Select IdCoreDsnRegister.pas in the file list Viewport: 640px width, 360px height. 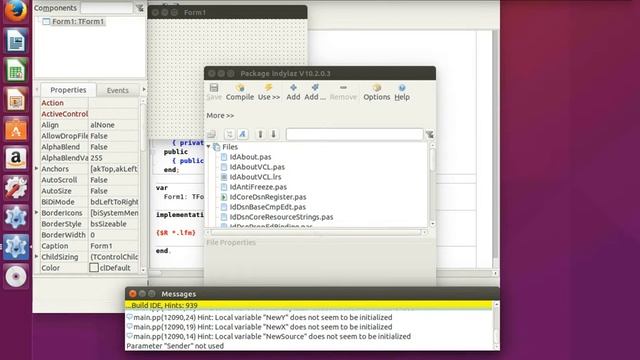[268, 197]
